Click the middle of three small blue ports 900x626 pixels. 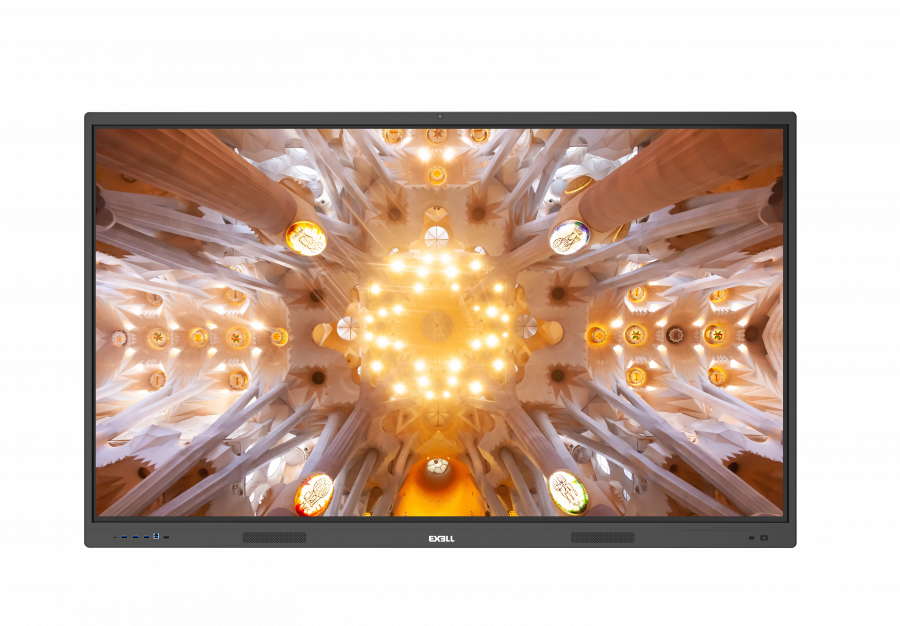pos(135,537)
